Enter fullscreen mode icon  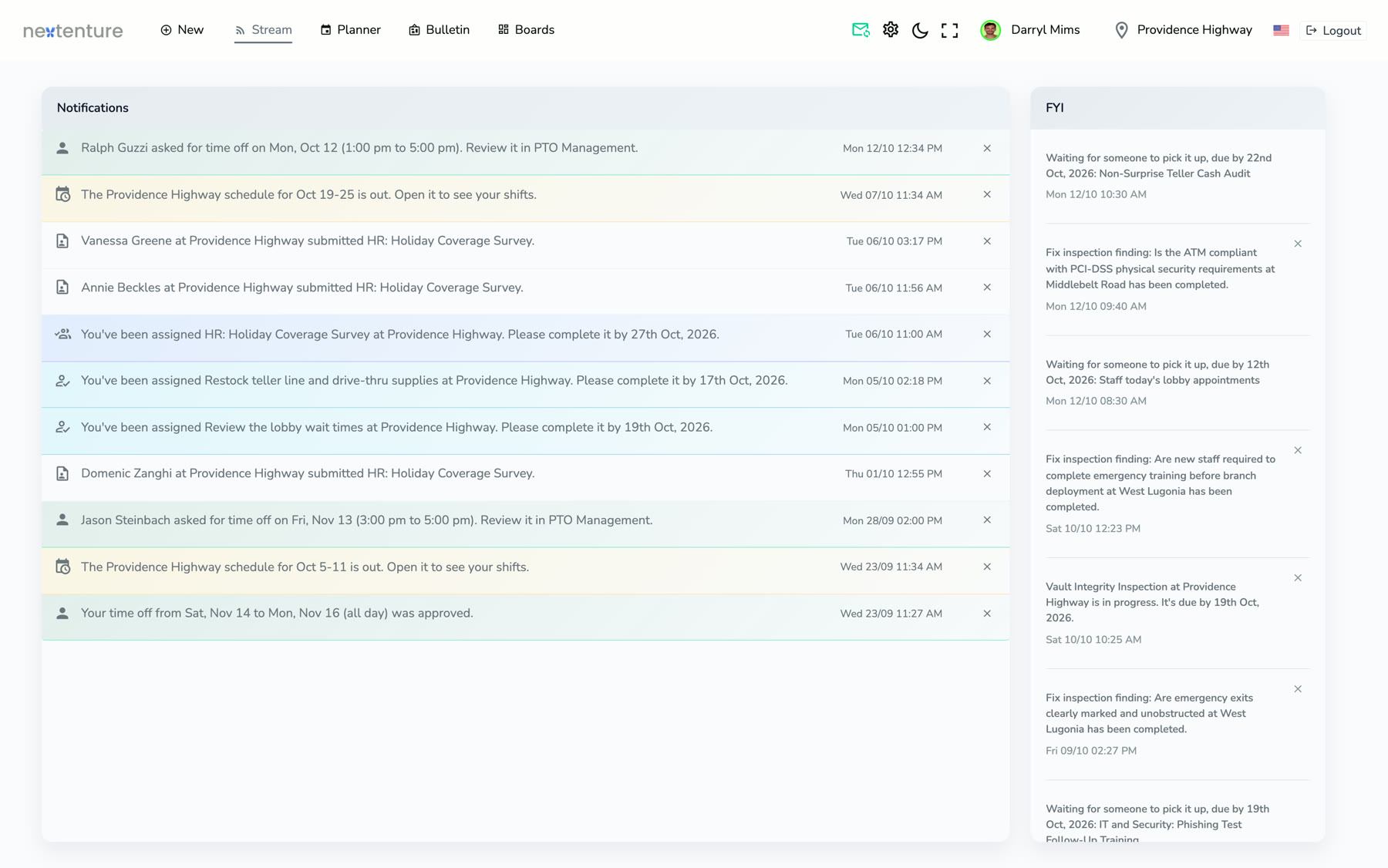[950, 30]
